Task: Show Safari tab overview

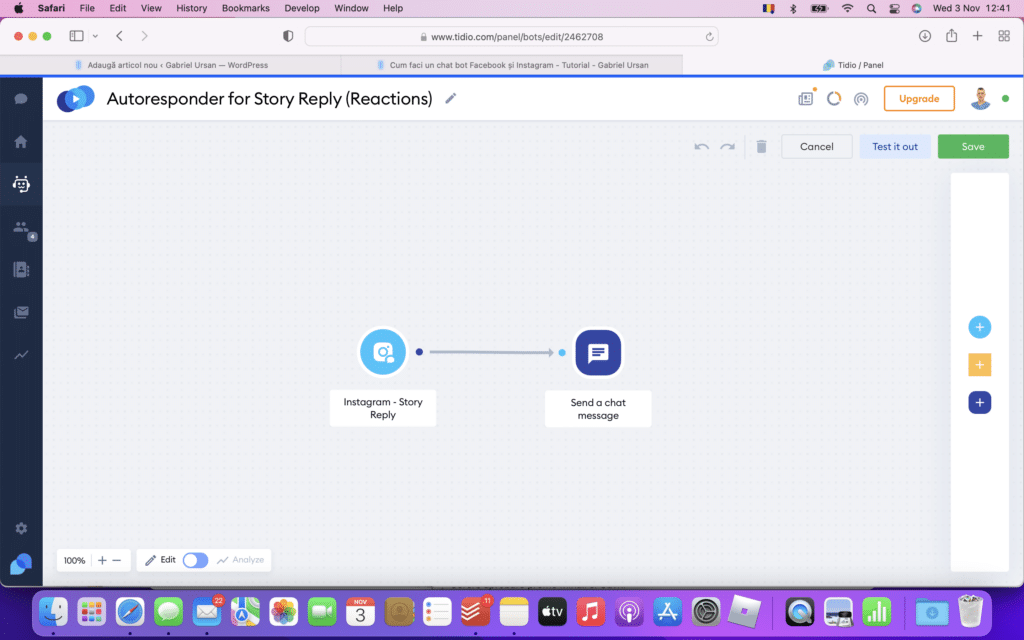Action: click(x=1004, y=36)
